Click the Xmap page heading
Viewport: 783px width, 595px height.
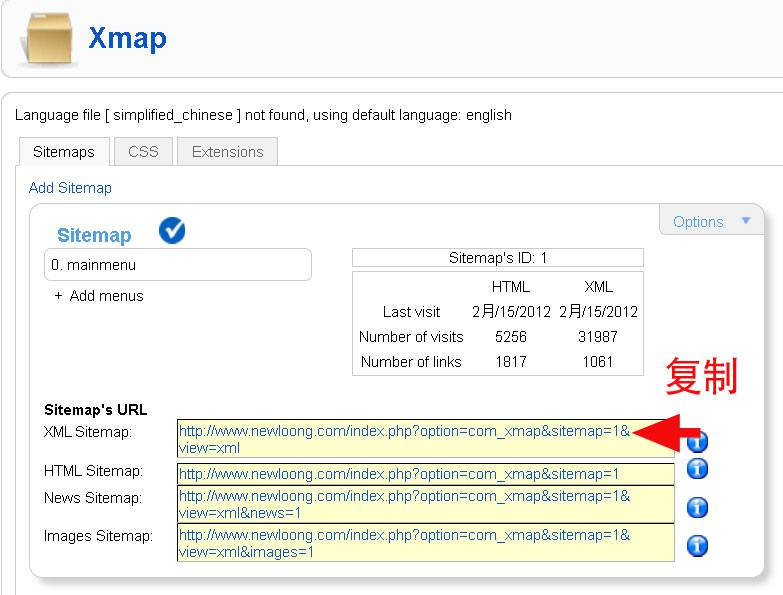127,38
